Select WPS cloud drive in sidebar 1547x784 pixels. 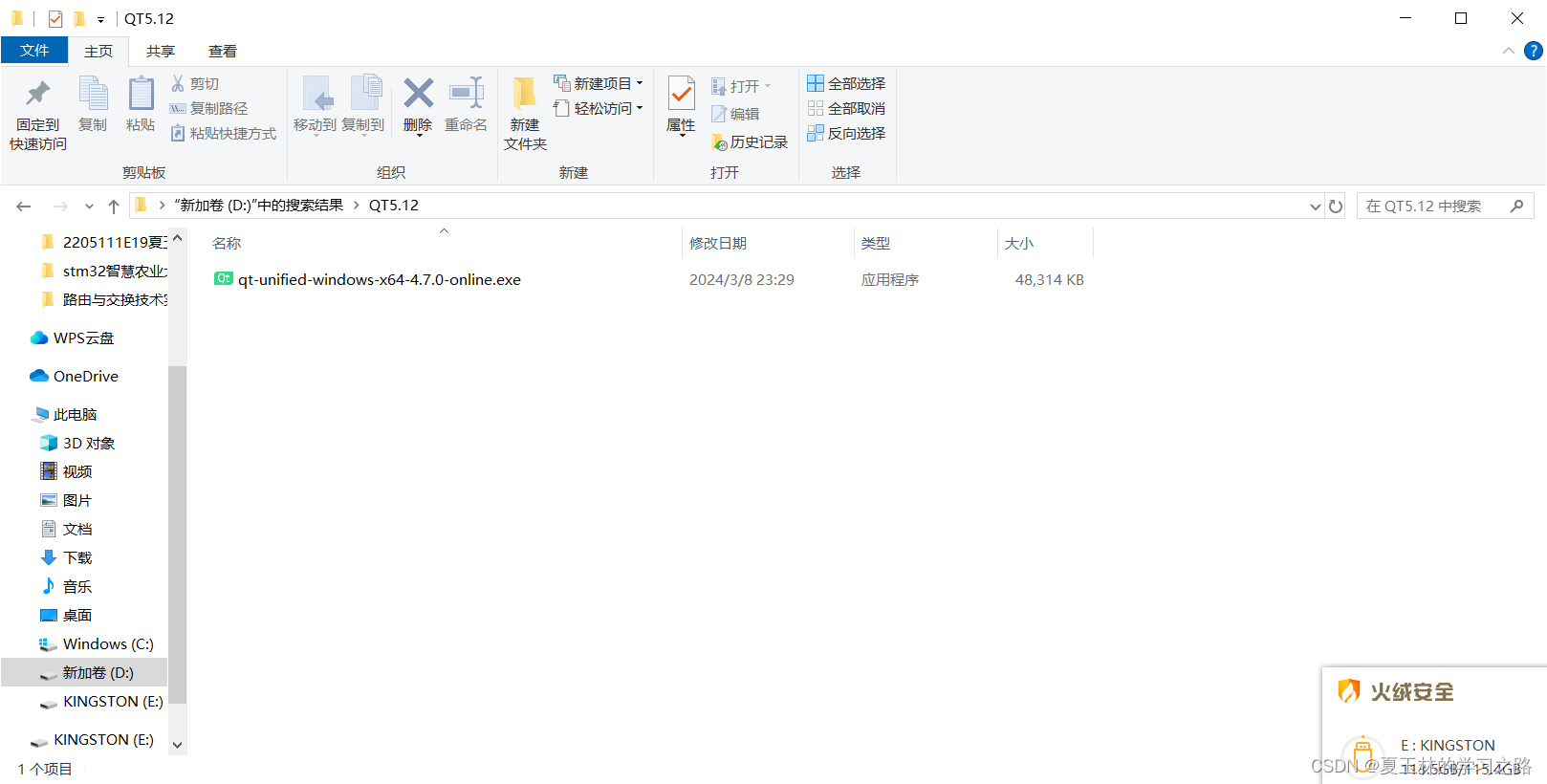pos(83,338)
